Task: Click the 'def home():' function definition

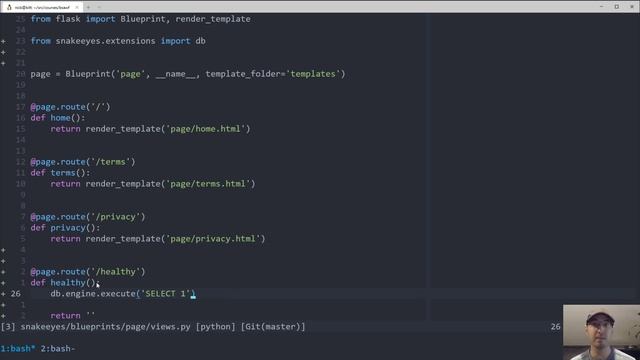Action: click(x=58, y=118)
